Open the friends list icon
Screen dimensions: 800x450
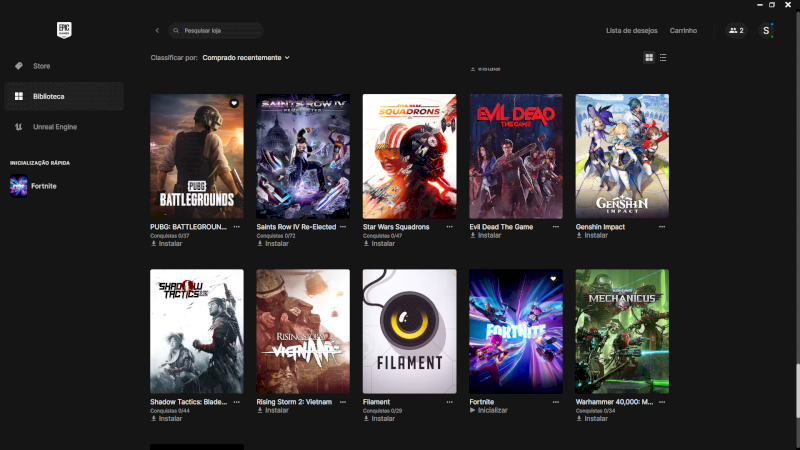(736, 31)
